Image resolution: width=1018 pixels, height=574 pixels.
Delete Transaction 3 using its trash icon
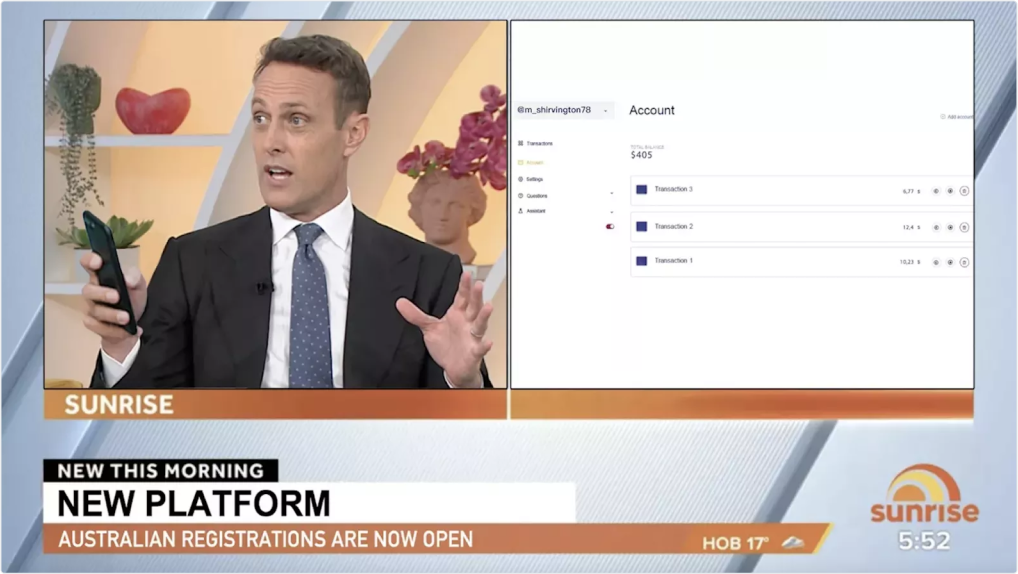(x=964, y=191)
